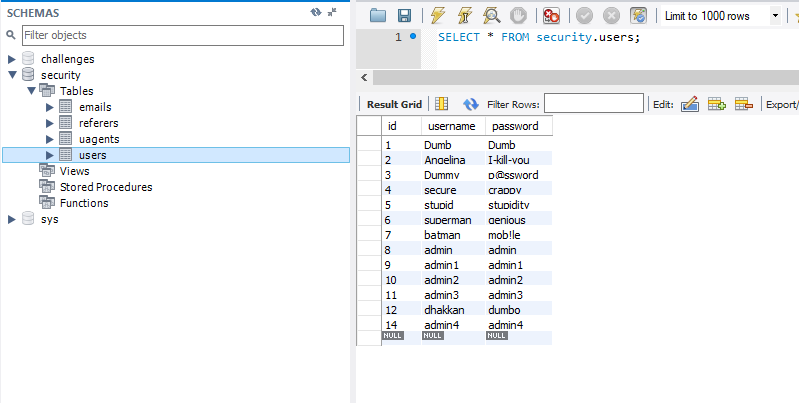
Task: Switch to form editor view icon
Action: click(x=441, y=104)
